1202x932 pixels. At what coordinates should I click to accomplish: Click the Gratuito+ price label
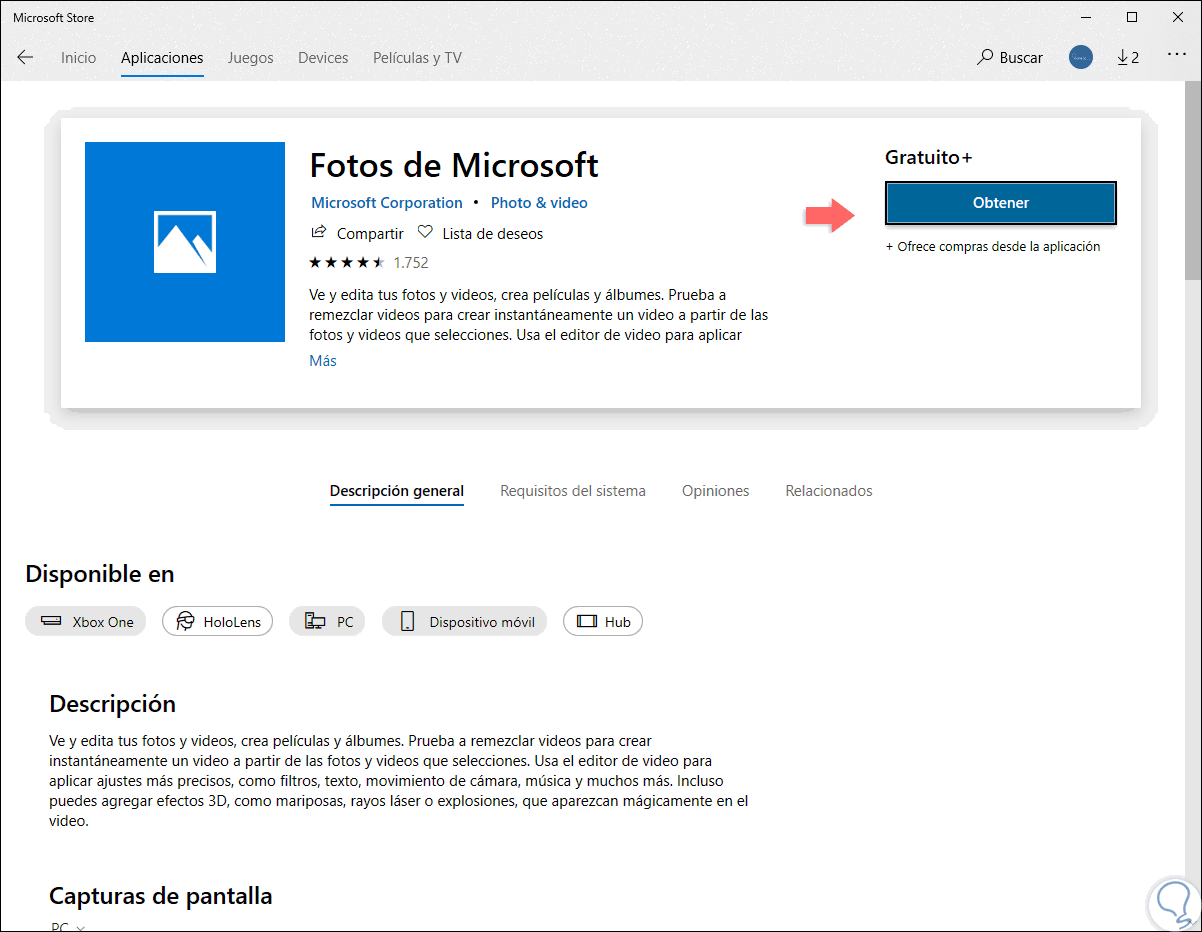(929, 157)
